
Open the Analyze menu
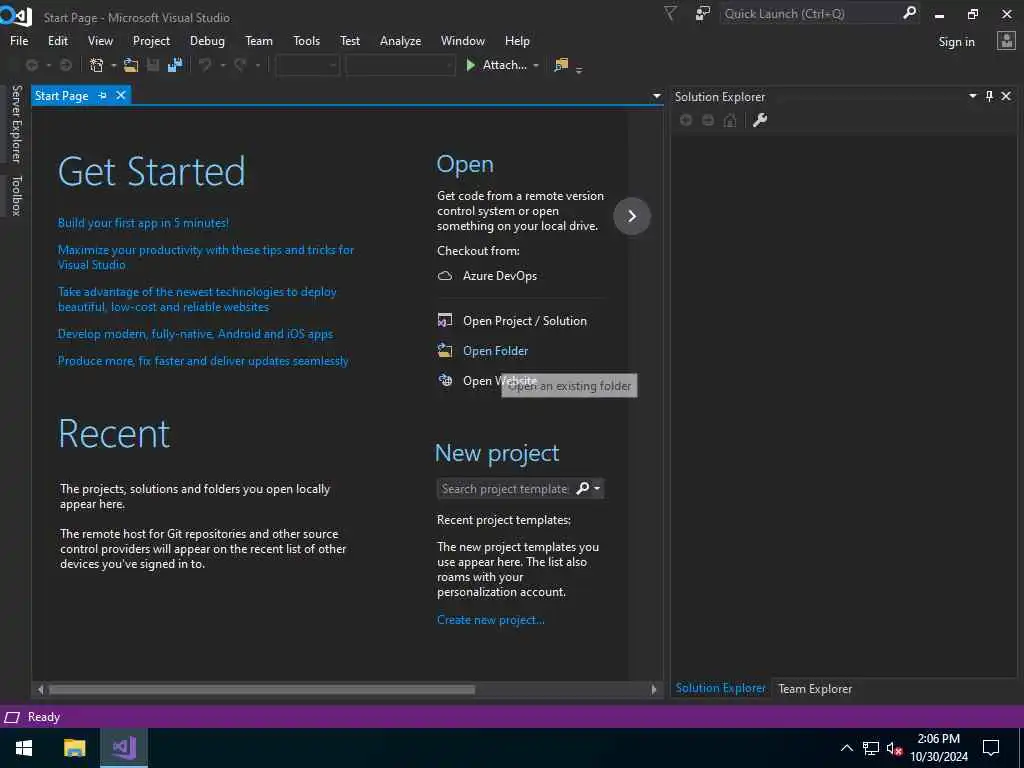tap(400, 40)
